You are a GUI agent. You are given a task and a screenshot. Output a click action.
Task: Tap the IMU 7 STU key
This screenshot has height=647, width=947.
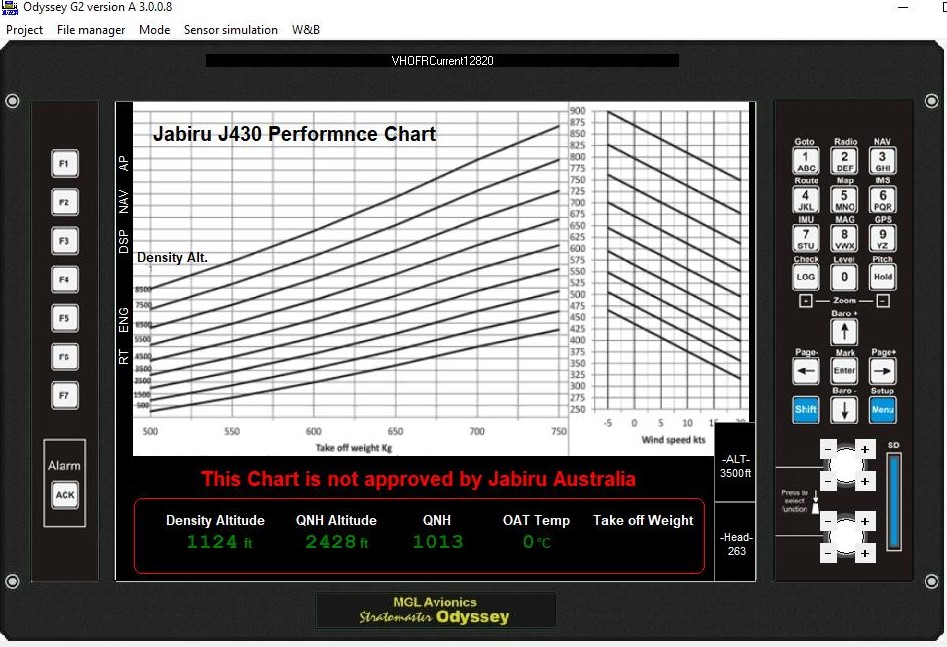(806, 238)
